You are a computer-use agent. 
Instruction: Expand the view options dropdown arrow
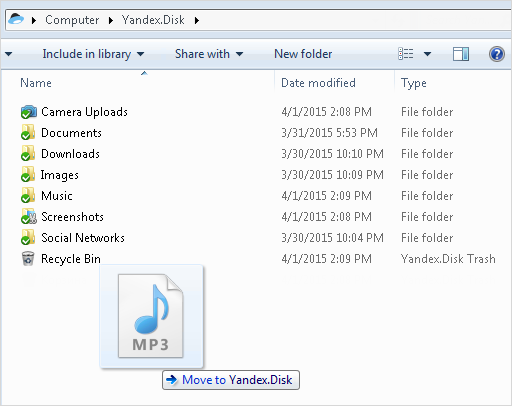click(x=427, y=54)
